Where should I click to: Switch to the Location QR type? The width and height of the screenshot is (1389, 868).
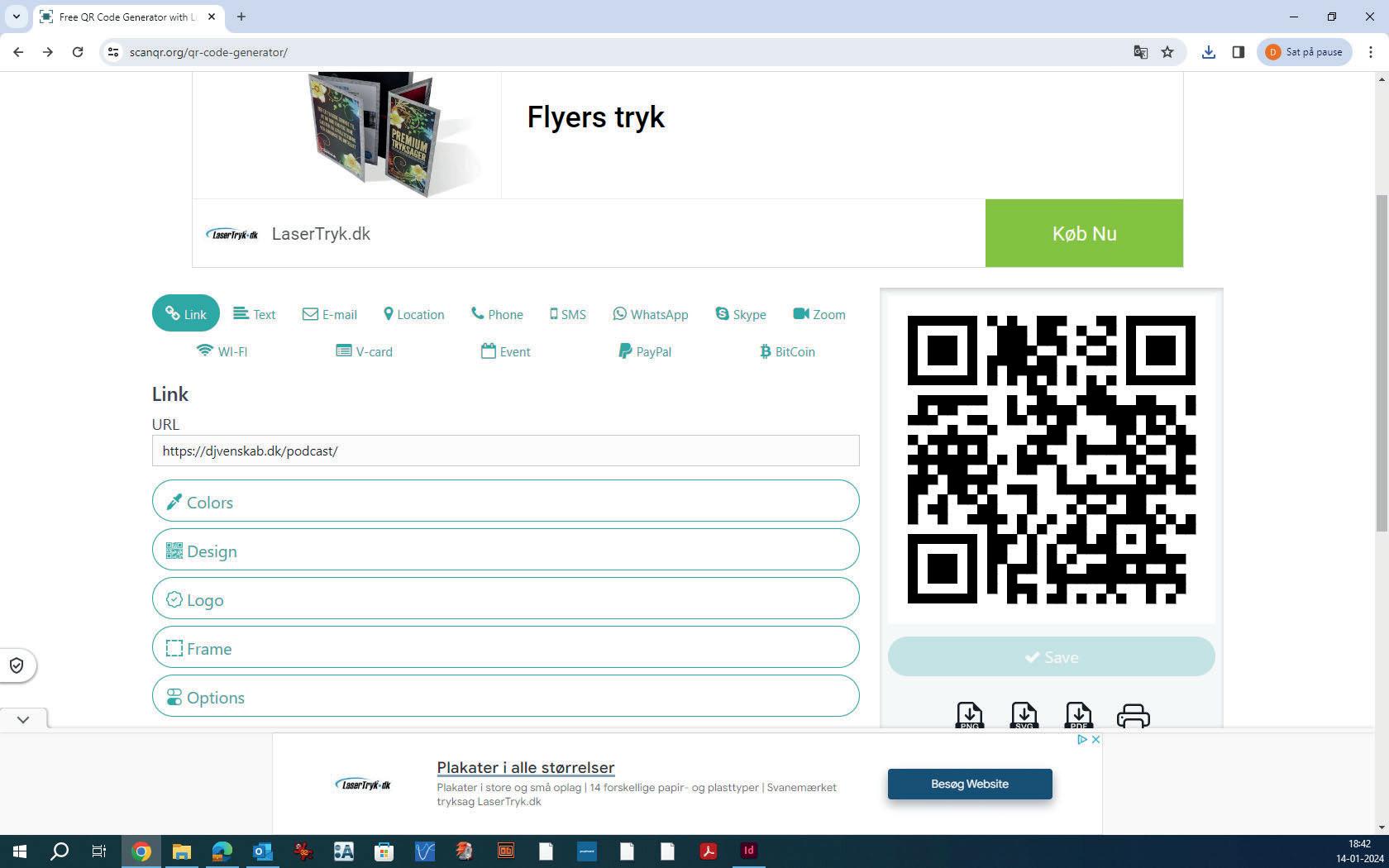[x=414, y=314]
